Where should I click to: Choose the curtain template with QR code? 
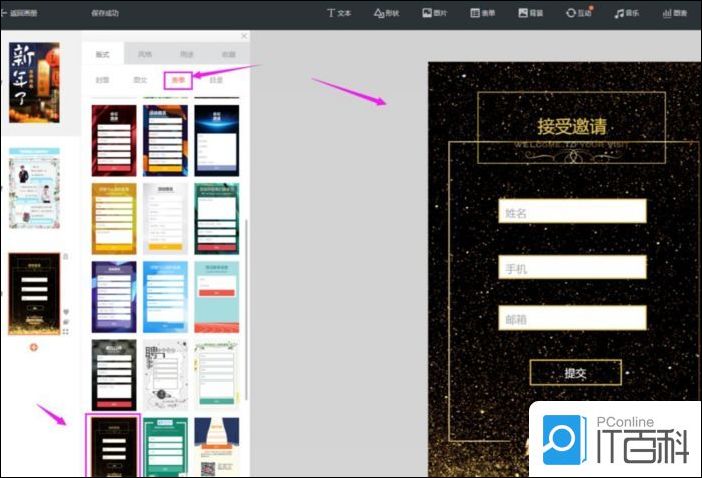click(217, 447)
